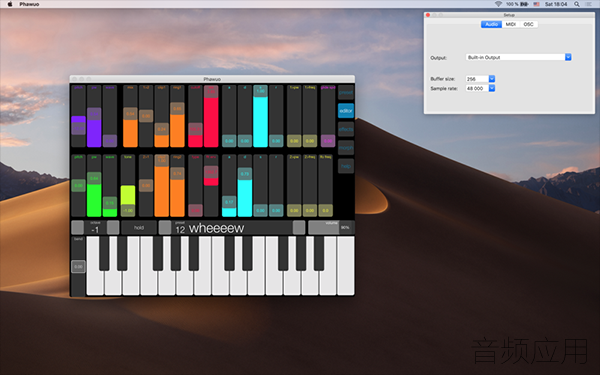Go to next preset after wheeeew

point(299,227)
